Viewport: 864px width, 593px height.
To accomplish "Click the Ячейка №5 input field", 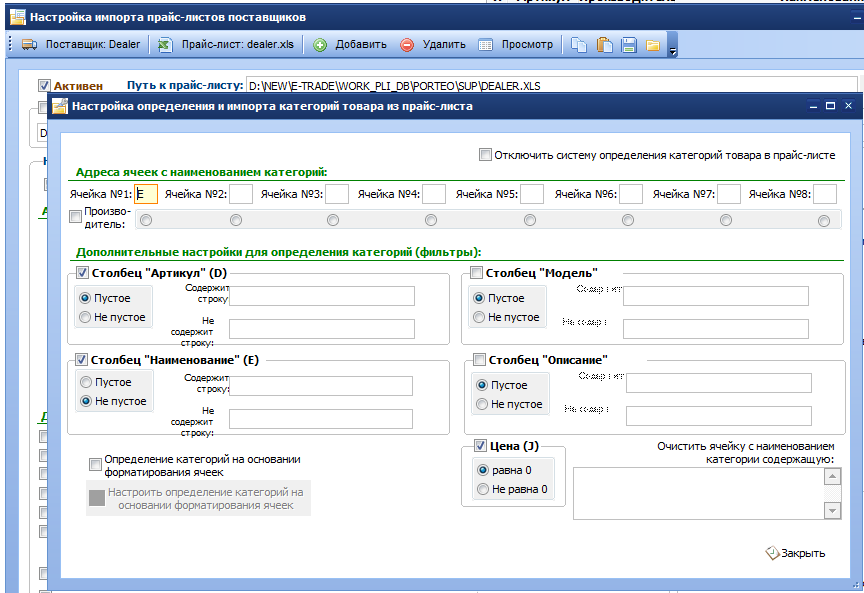I will click(x=532, y=194).
